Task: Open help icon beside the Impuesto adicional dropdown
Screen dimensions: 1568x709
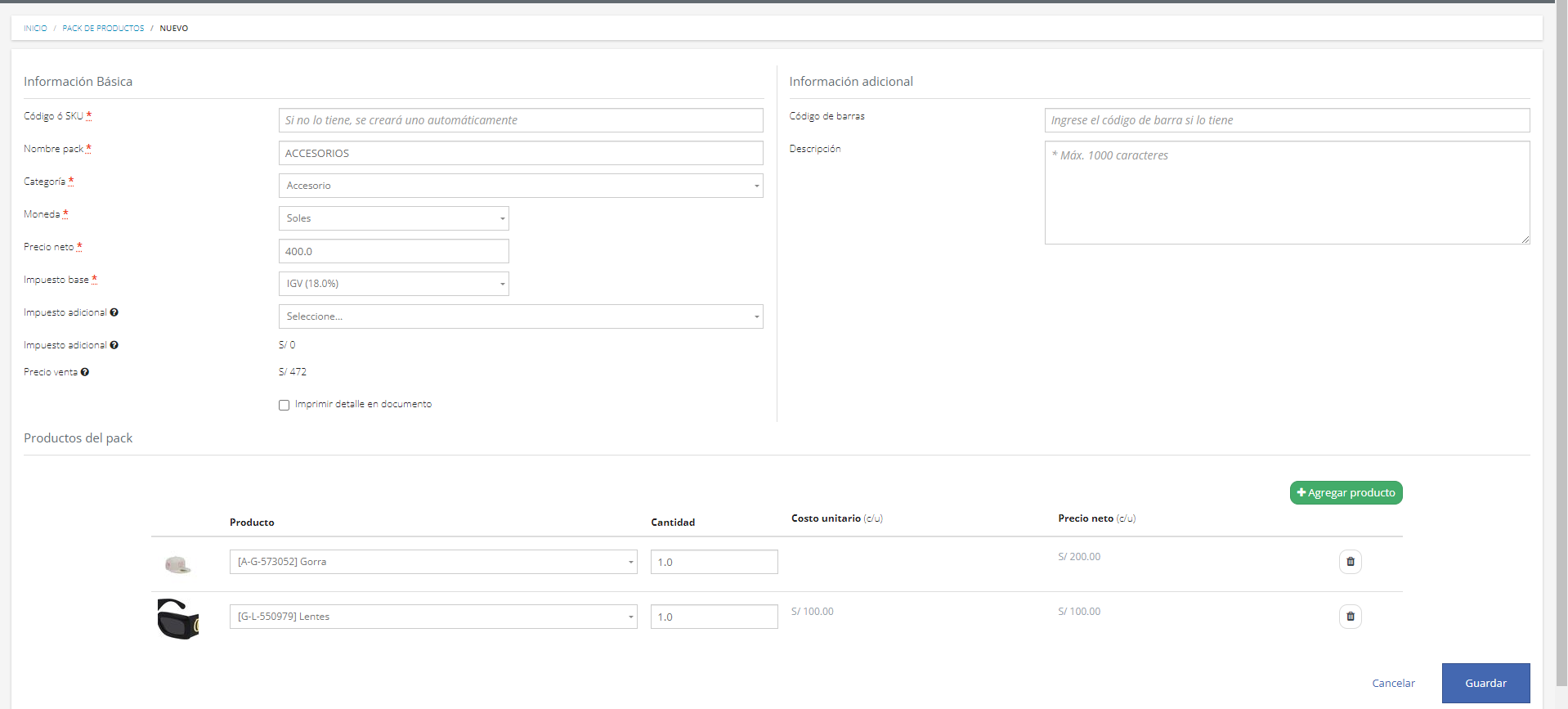Action: click(x=114, y=312)
